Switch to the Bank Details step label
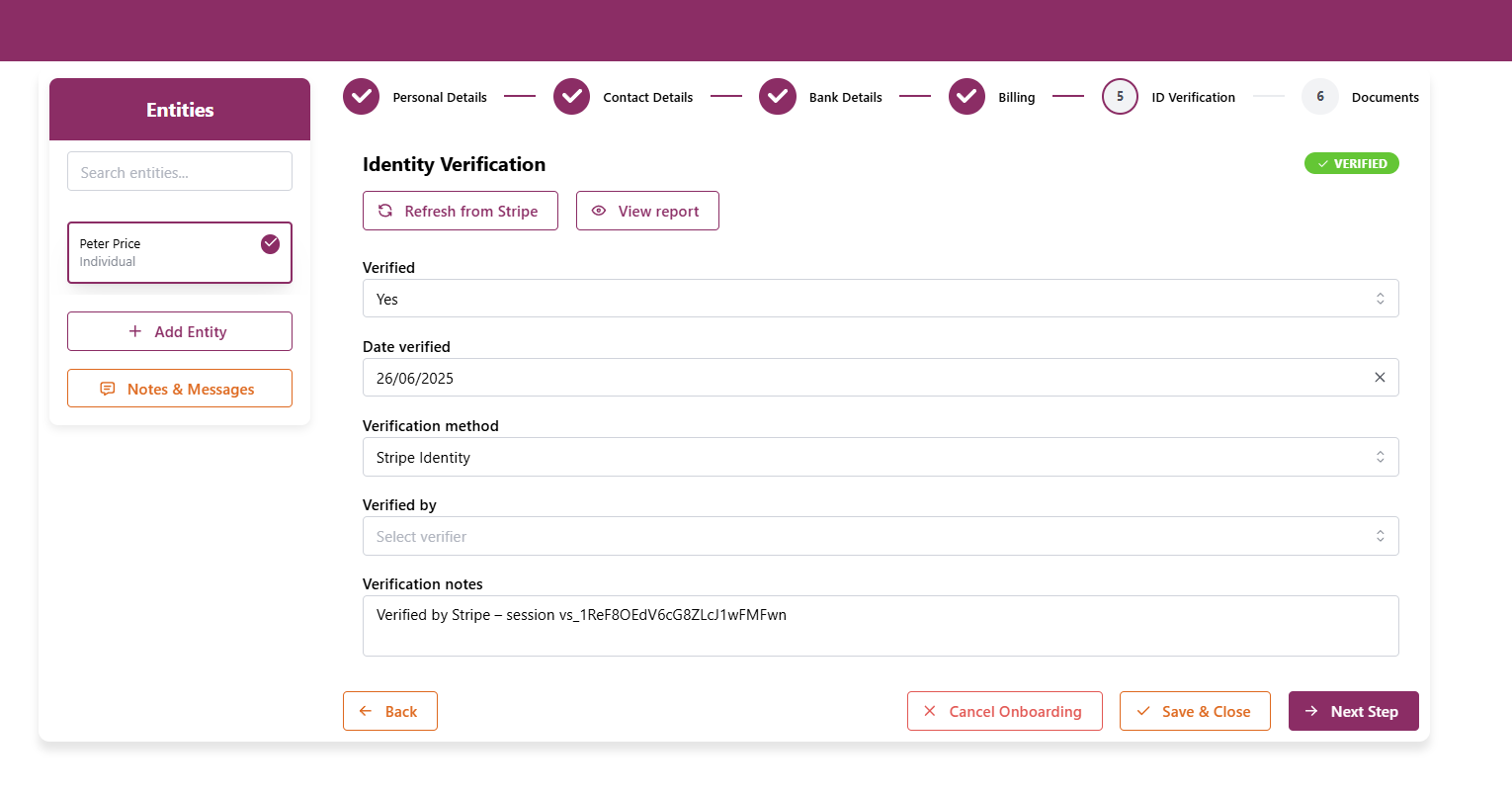1512x796 pixels. click(845, 98)
